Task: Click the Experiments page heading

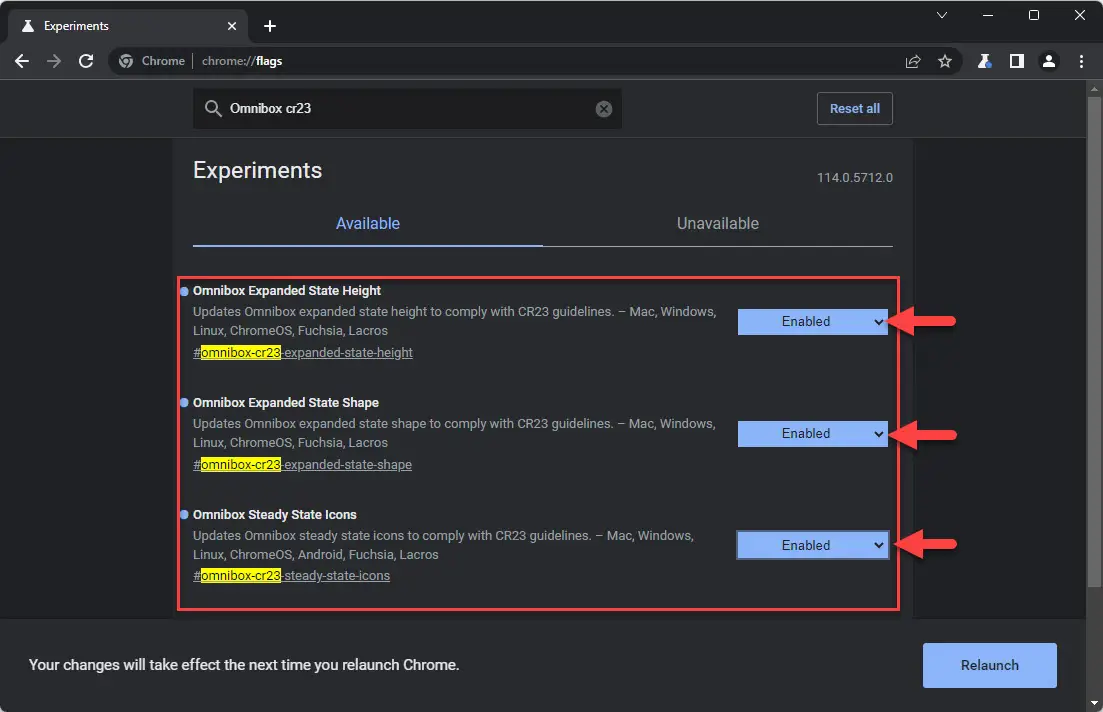Action: click(x=257, y=170)
